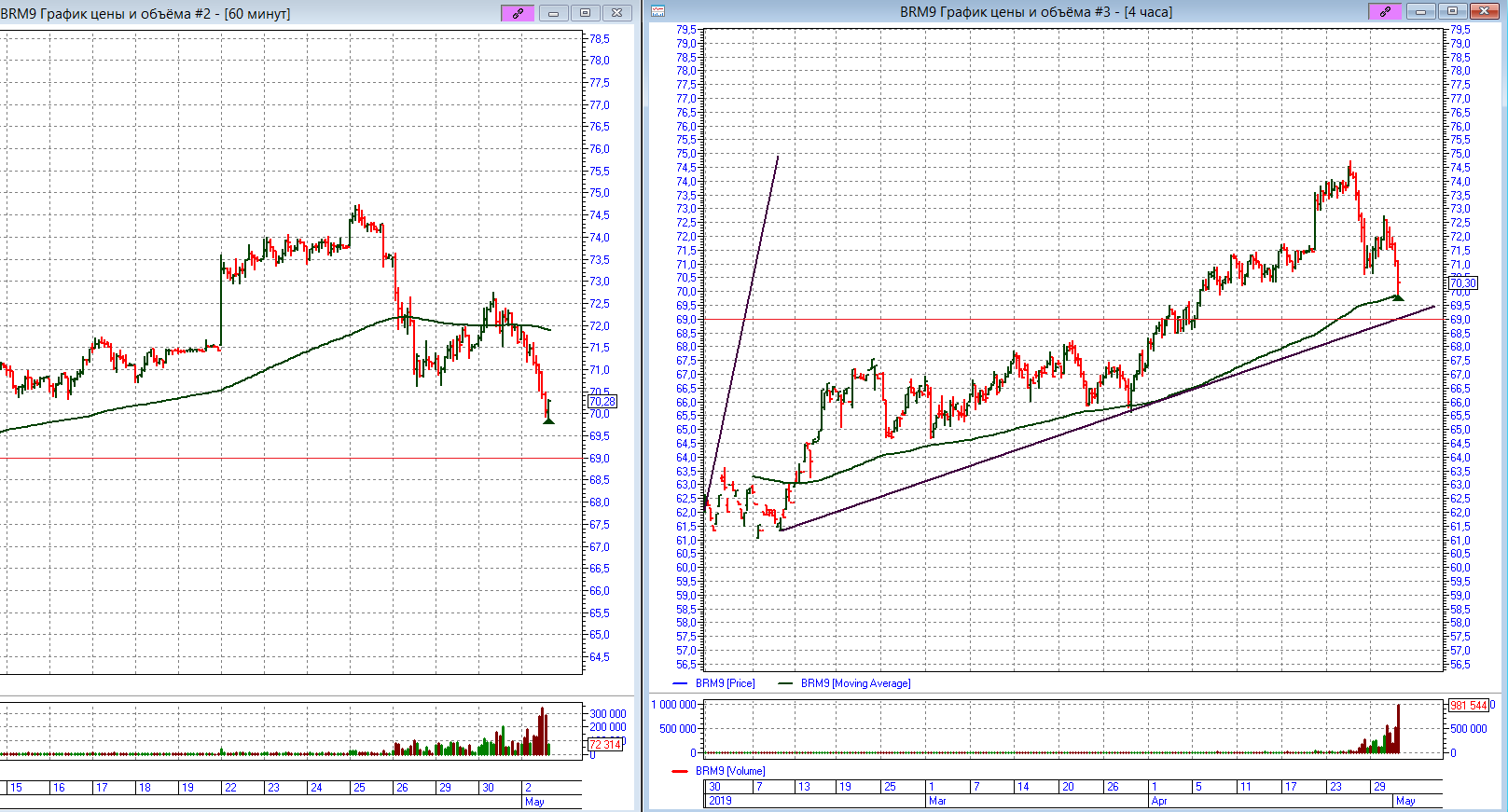Screen dimensions: 1508x812
Task: Select the BRM9 [Volume] legend entry
Action: click(x=730, y=771)
